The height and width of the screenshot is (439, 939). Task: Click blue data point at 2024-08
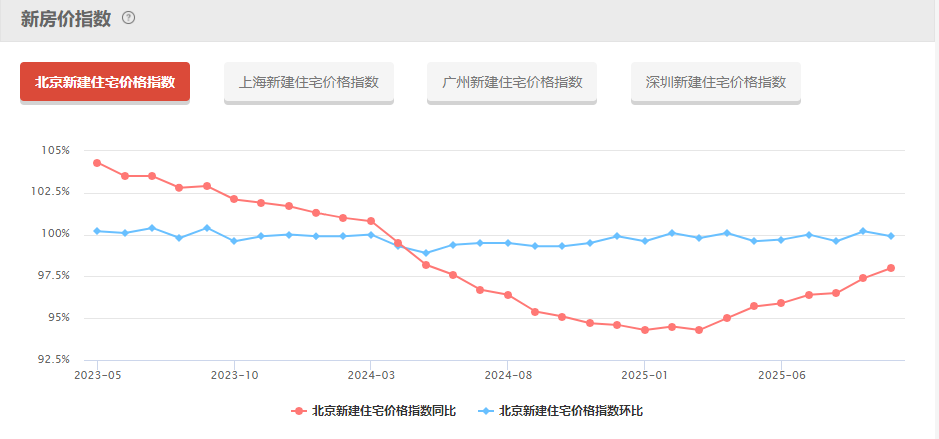[508, 243]
